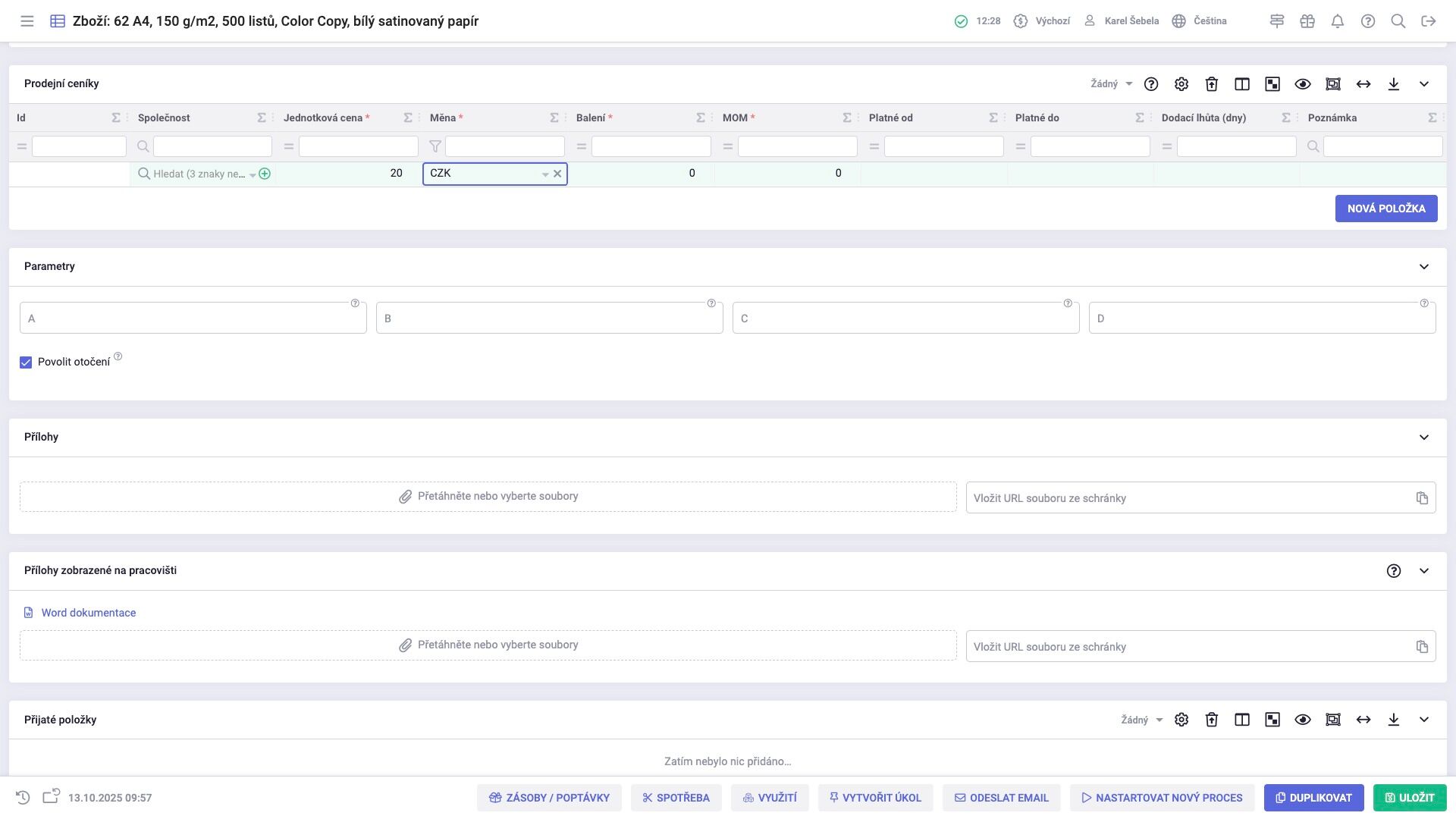Screen dimensions: 1456x819
Task: Click the notifications bell icon
Action: [x=1338, y=21]
